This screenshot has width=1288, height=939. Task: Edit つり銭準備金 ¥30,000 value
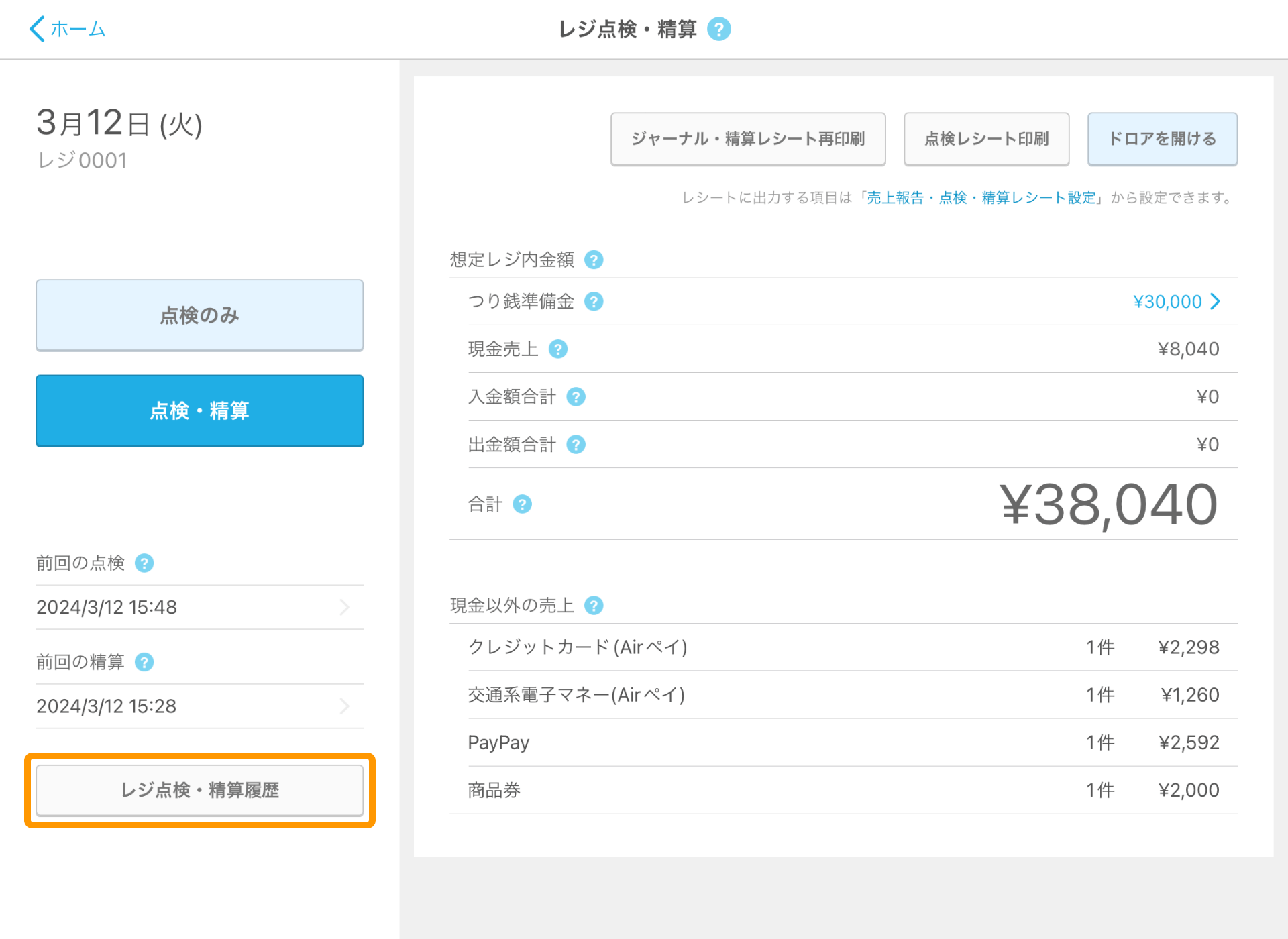point(1177,302)
